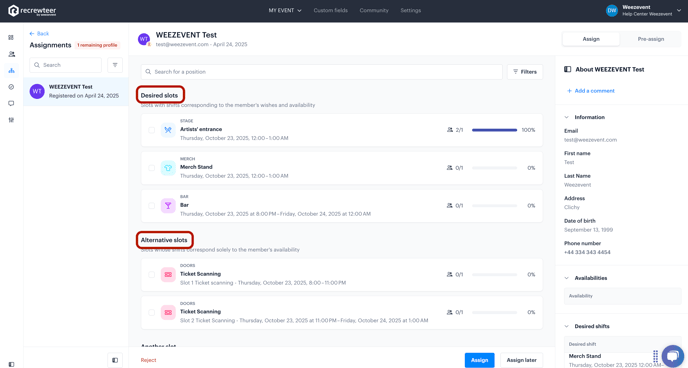Collapse the Availabilities section

tap(566, 278)
